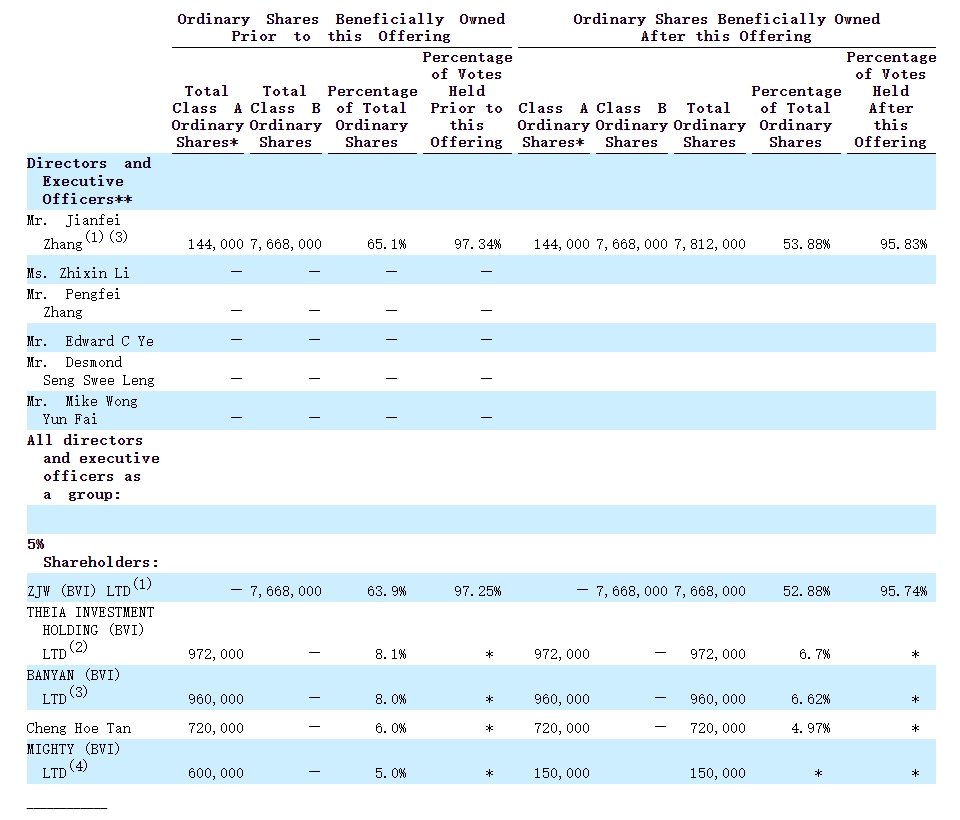
Task: Click 'All directors and executive officers as a group' label
Action: tap(93, 467)
